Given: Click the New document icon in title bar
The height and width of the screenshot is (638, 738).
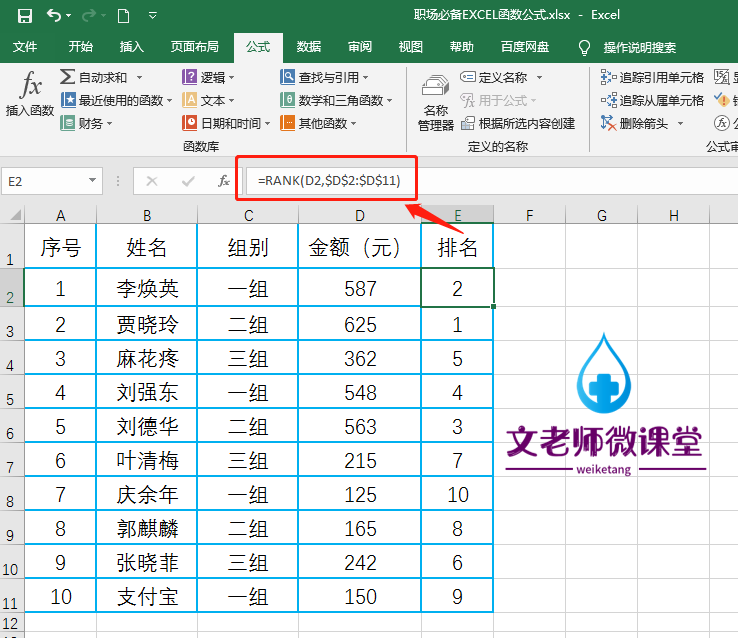Looking at the screenshot, I should point(123,16).
